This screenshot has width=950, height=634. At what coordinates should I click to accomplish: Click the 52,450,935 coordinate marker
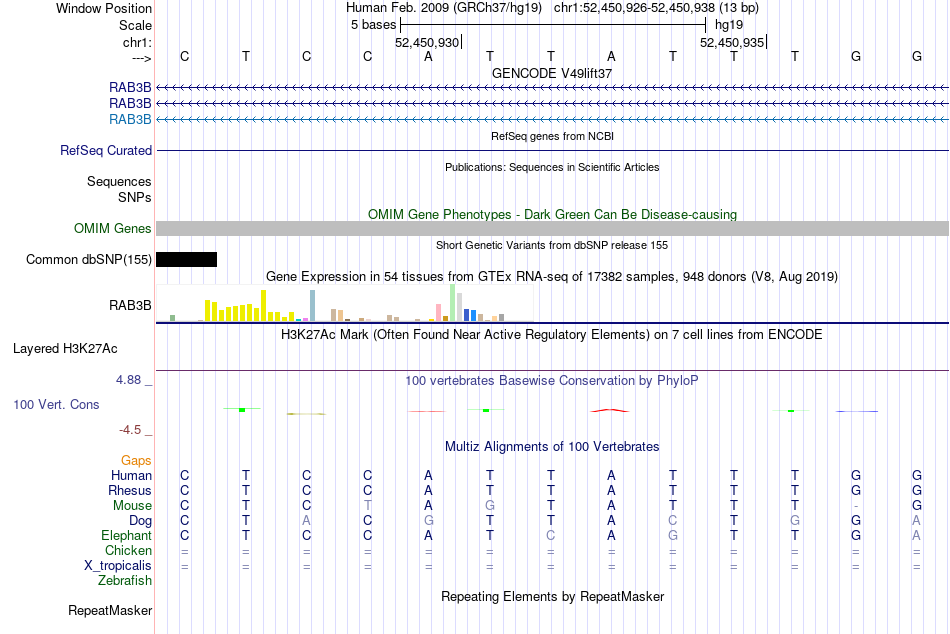[732, 42]
